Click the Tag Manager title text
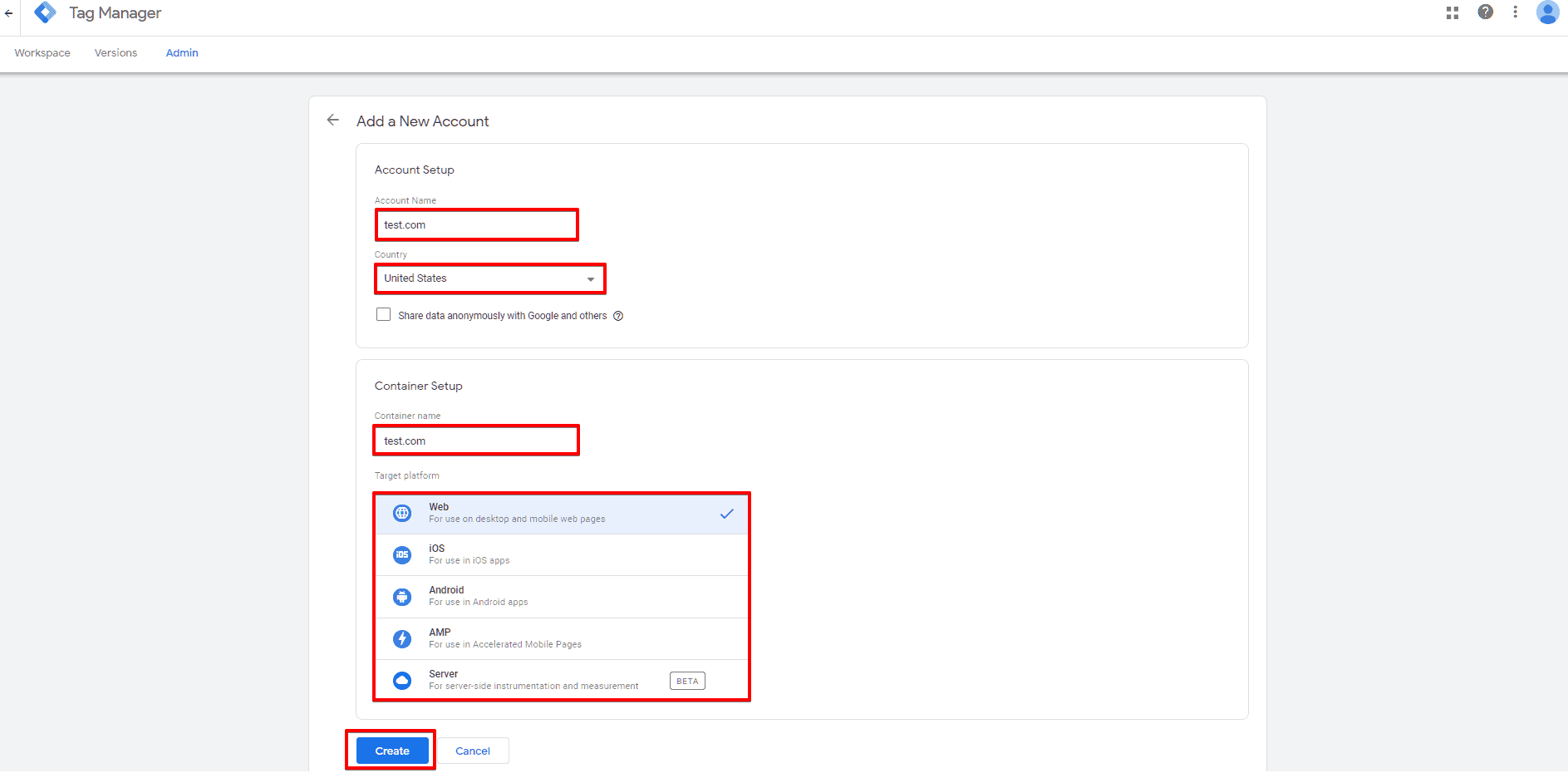This screenshot has height=773, width=1568. [x=116, y=12]
